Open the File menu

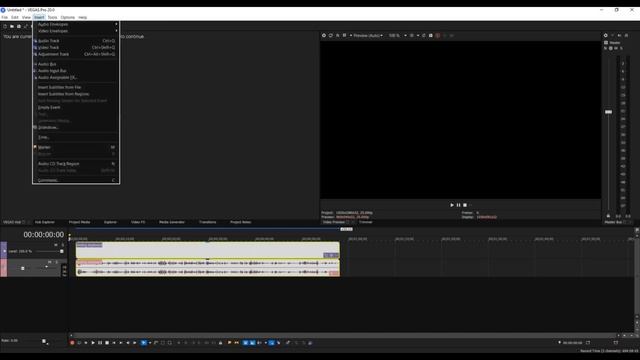point(4,18)
